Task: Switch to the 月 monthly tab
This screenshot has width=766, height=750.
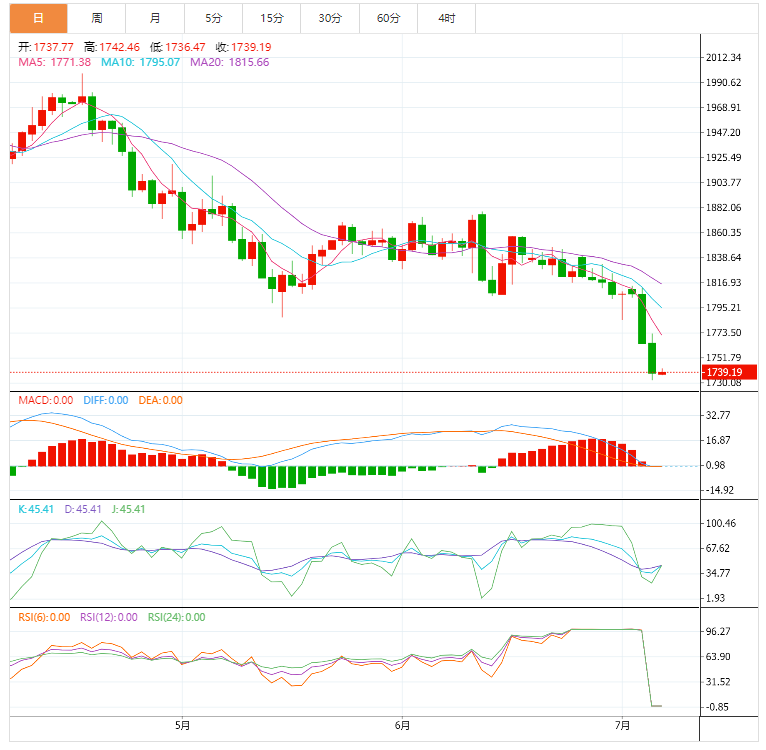Action: pos(155,19)
